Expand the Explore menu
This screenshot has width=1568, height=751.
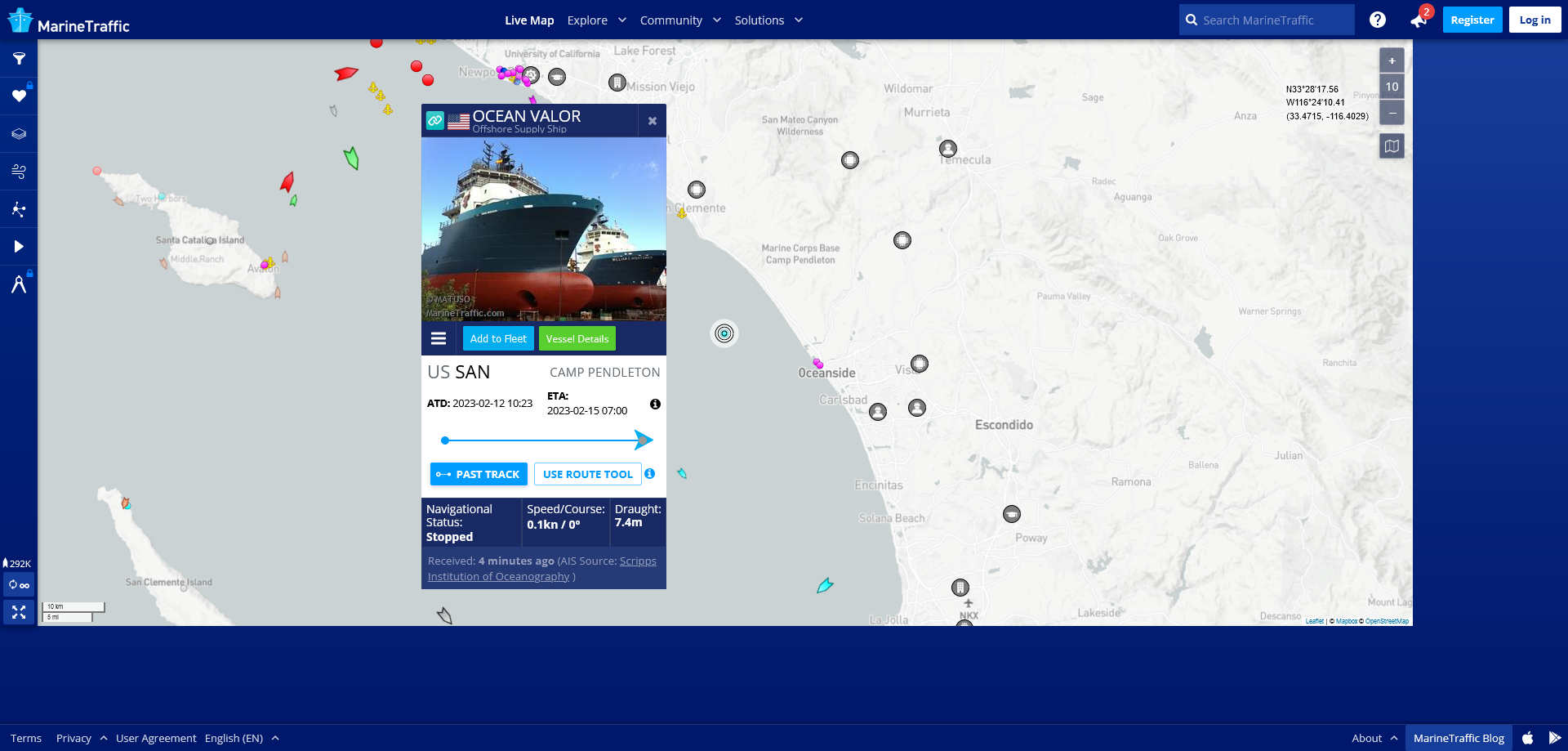597,20
